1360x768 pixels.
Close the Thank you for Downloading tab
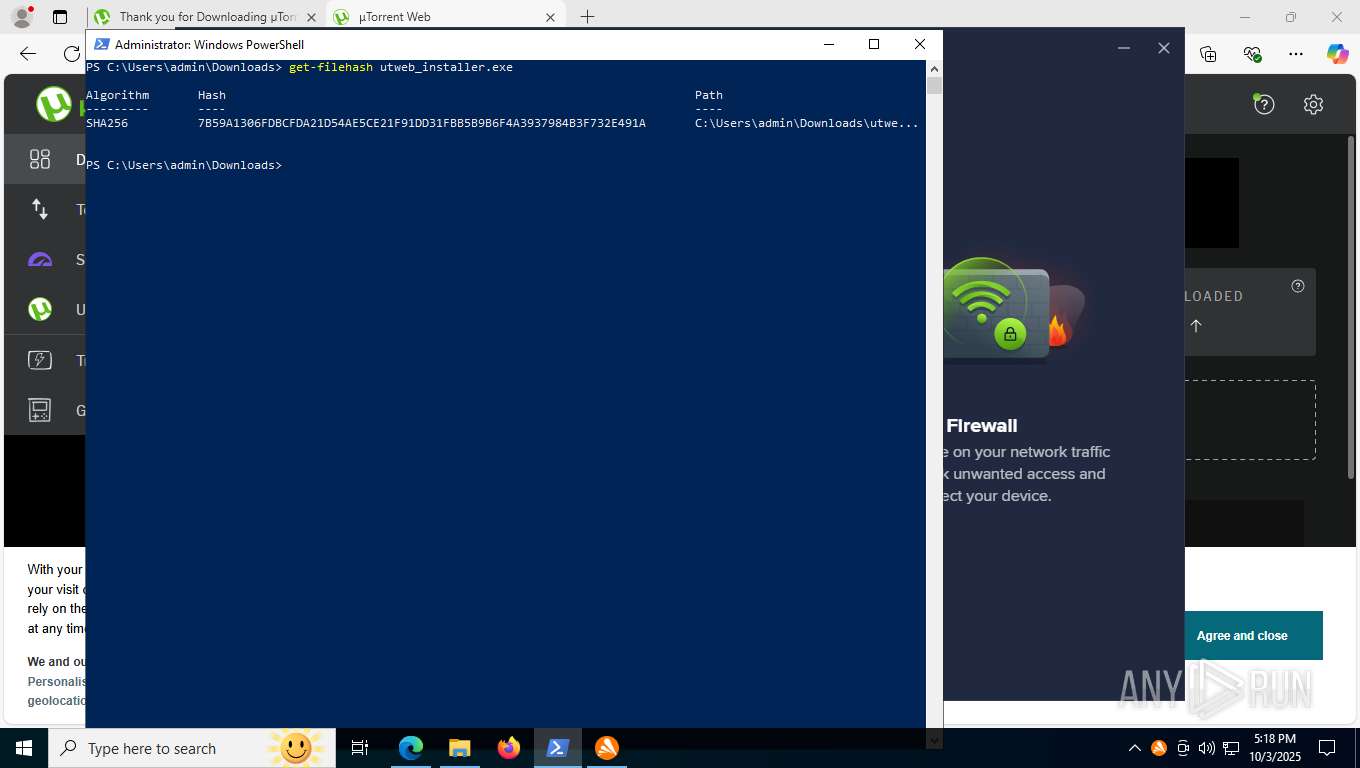pos(311,17)
